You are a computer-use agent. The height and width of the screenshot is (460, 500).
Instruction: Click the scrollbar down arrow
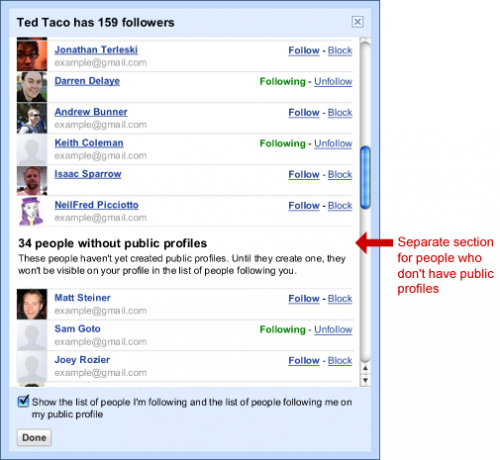click(365, 380)
